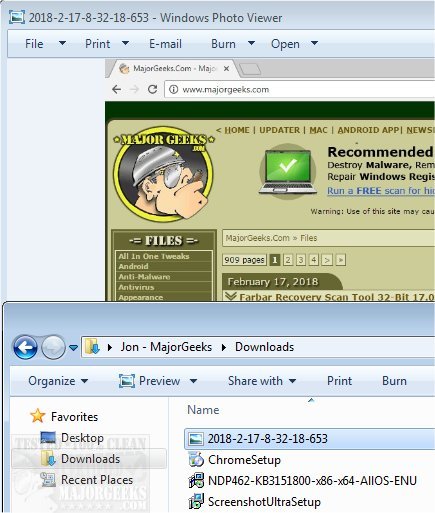Expand the Burn dropdown arrow in Photo Viewer
The width and height of the screenshot is (435, 513).
tap(251, 43)
